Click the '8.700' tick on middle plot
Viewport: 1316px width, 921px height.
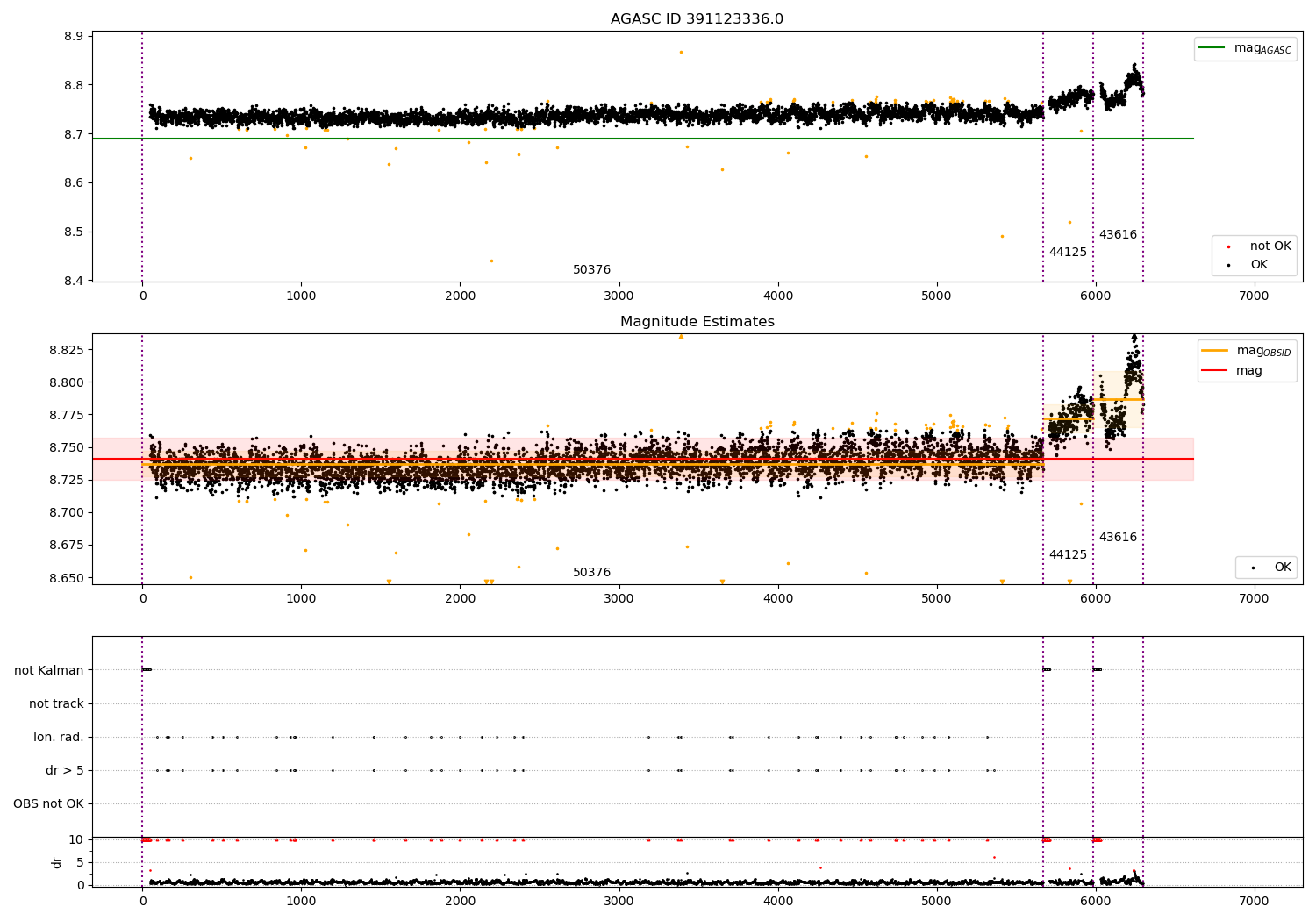66,513
